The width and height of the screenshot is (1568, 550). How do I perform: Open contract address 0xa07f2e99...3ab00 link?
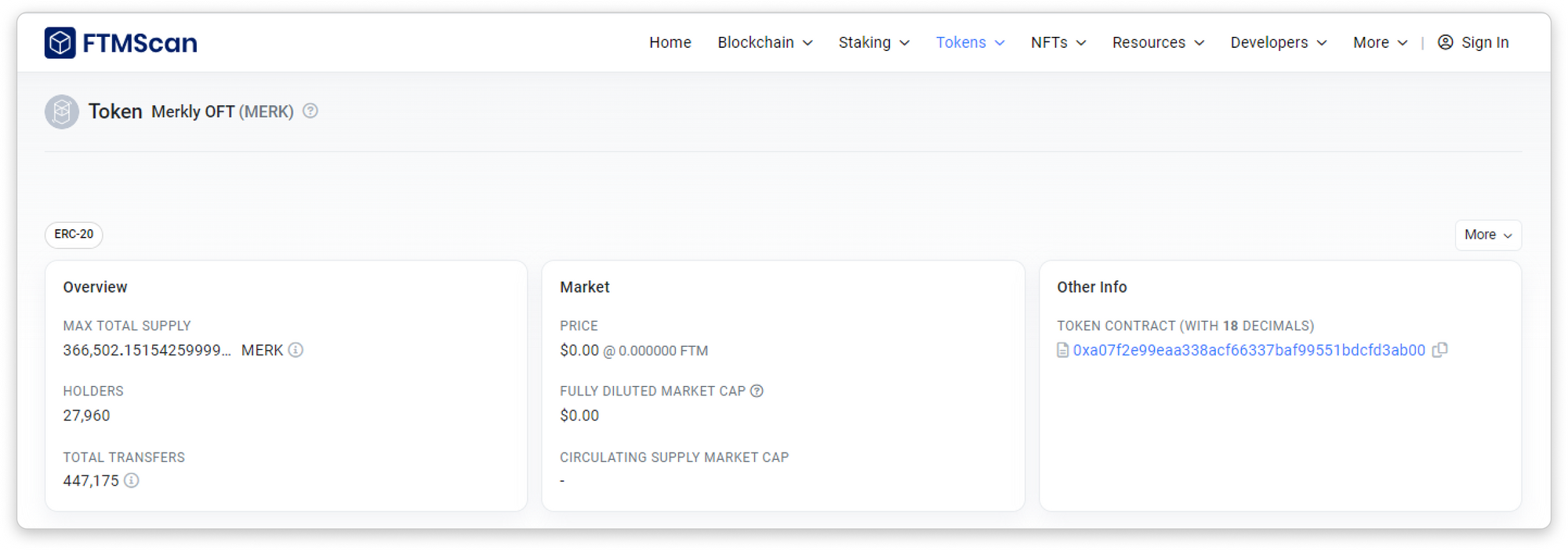[x=1249, y=350]
